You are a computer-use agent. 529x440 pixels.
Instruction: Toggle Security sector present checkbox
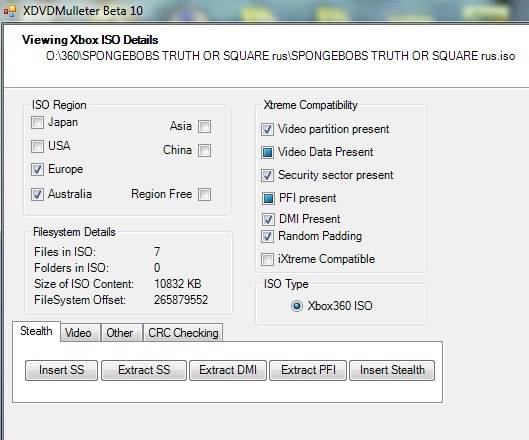(268, 175)
